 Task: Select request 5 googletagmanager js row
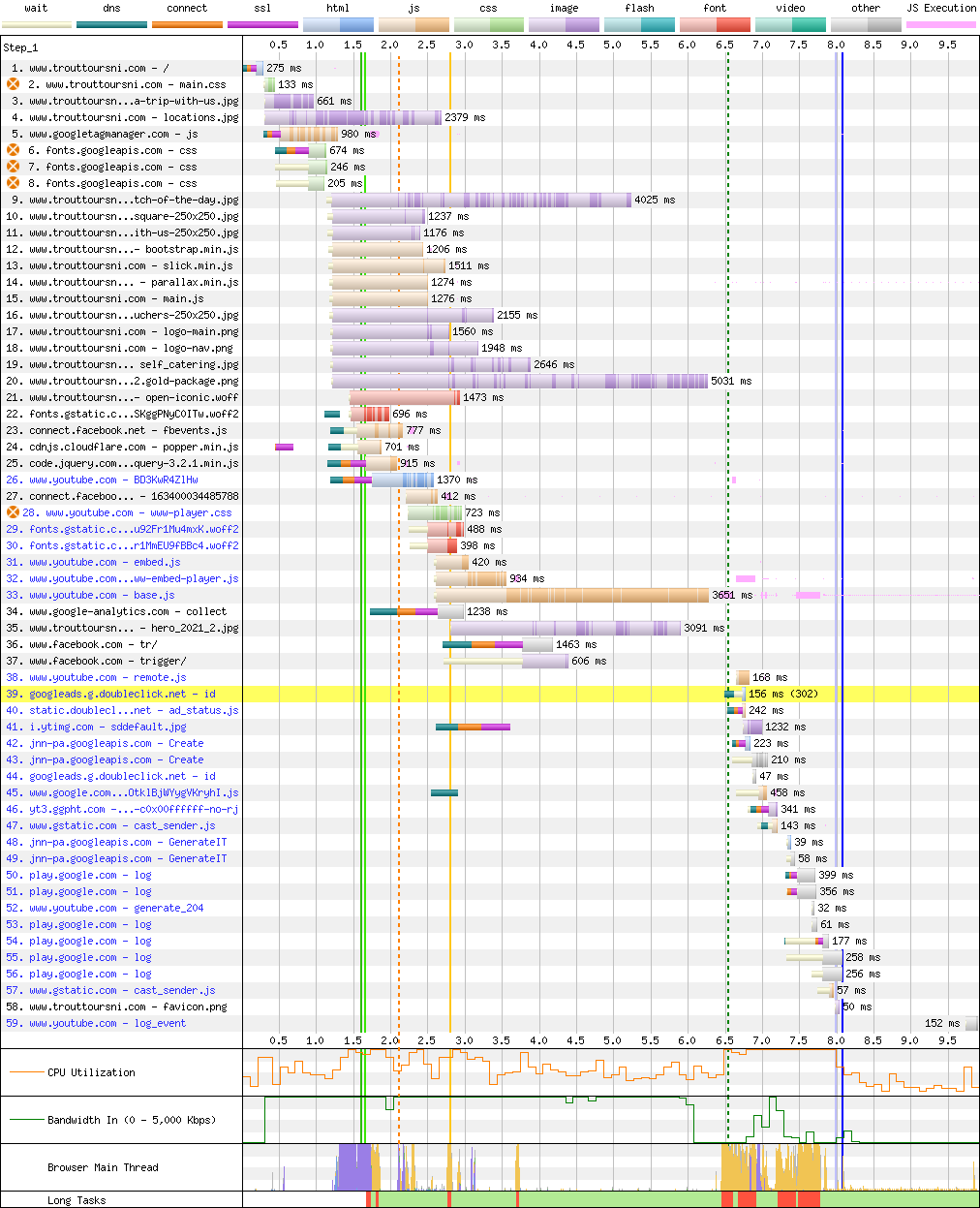coord(105,134)
